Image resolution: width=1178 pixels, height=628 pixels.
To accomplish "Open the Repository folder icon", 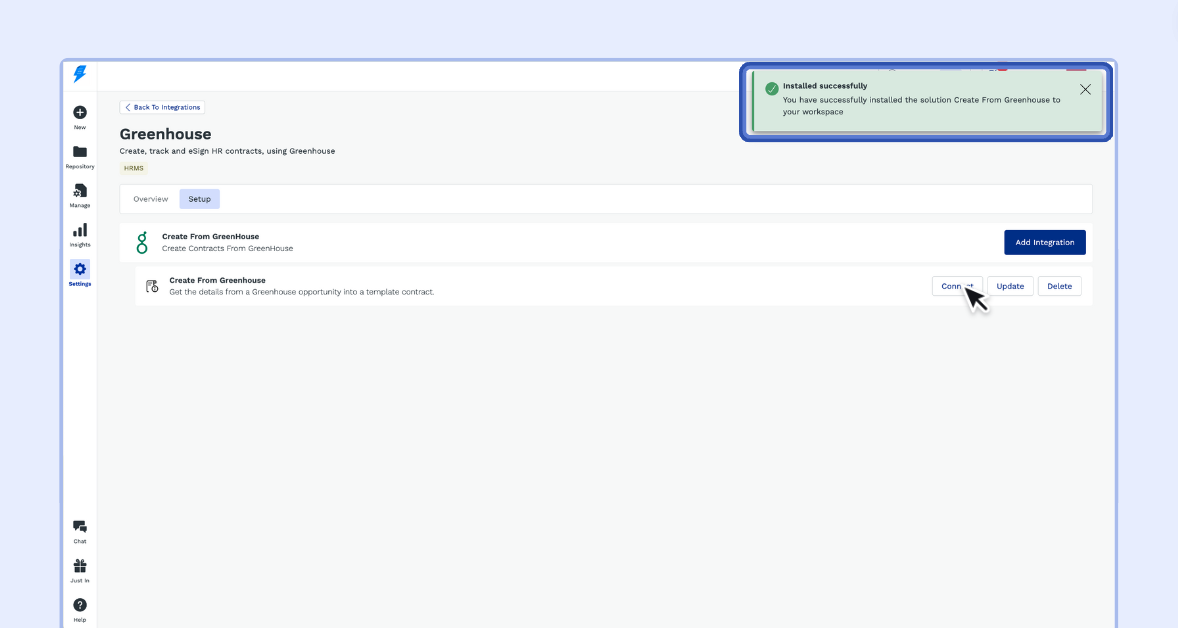I will [80, 152].
